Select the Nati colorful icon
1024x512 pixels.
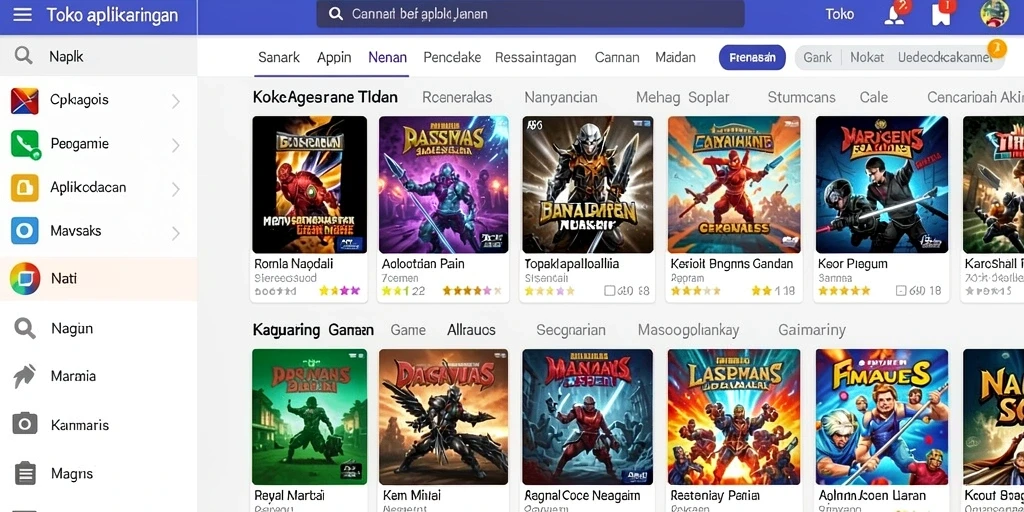(x=25, y=279)
